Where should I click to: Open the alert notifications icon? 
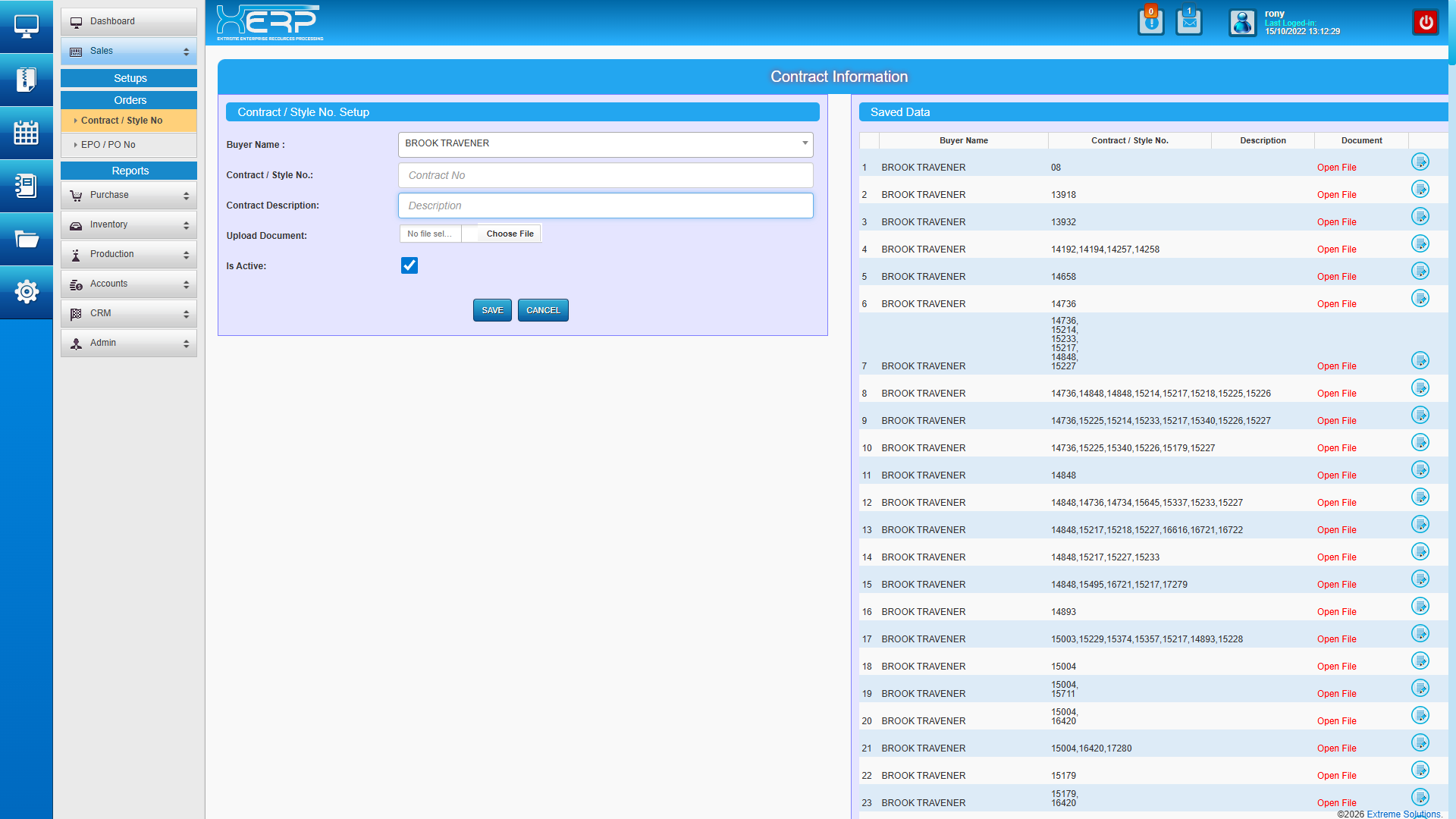(1150, 22)
